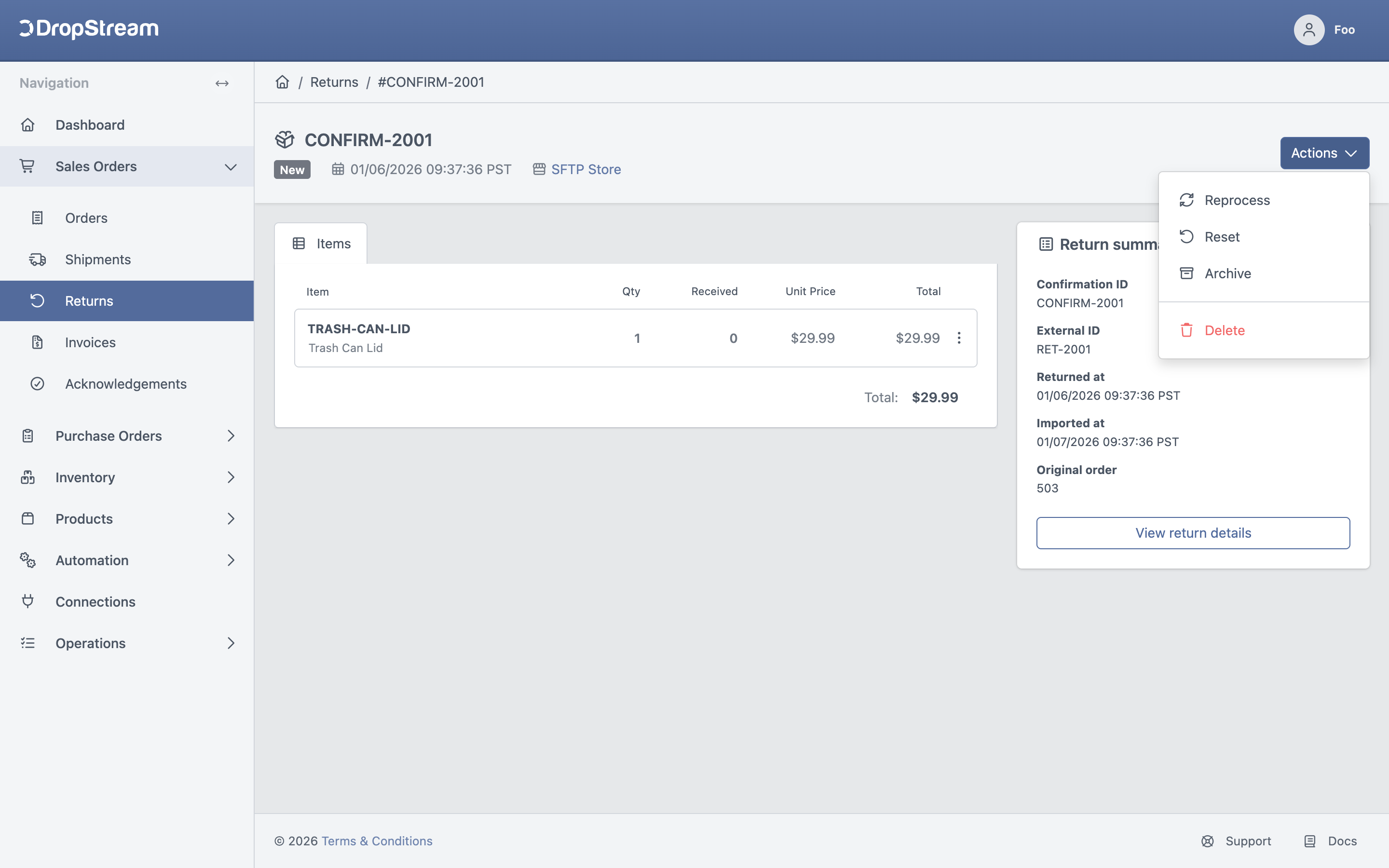Open the Invoices sidebar item
Screen dimensions: 1389x868
pos(127,343)
